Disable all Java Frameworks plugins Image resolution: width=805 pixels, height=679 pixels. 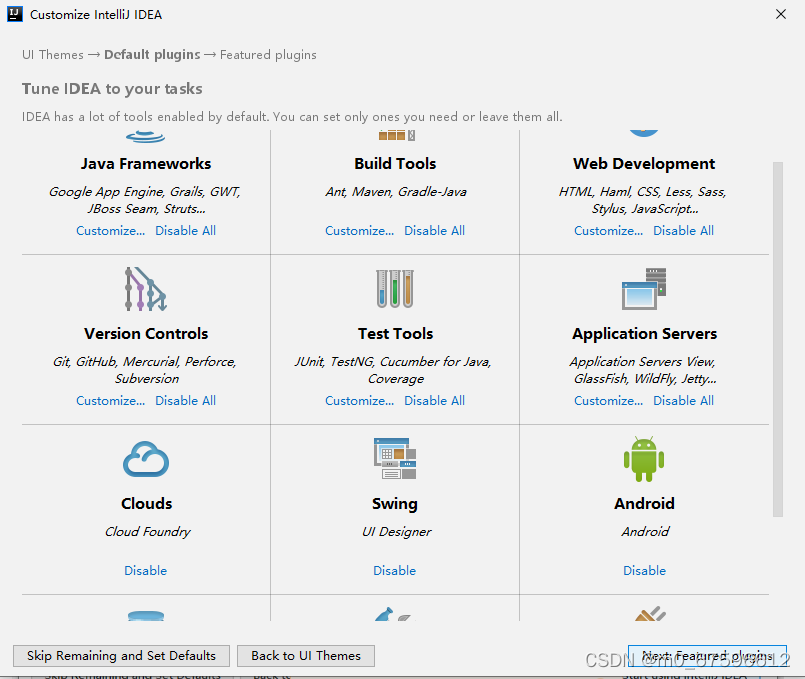point(185,231)
